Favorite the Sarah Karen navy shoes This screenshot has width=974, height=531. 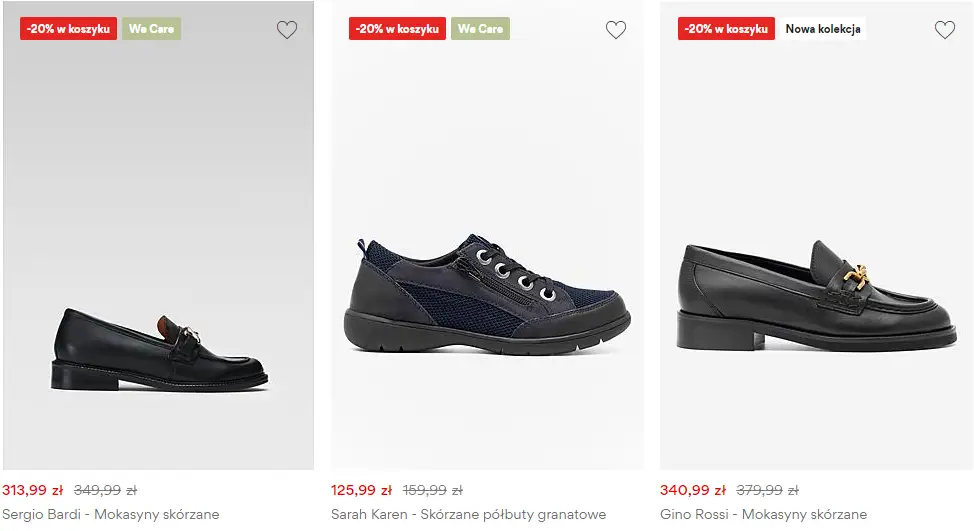[616, 30]
